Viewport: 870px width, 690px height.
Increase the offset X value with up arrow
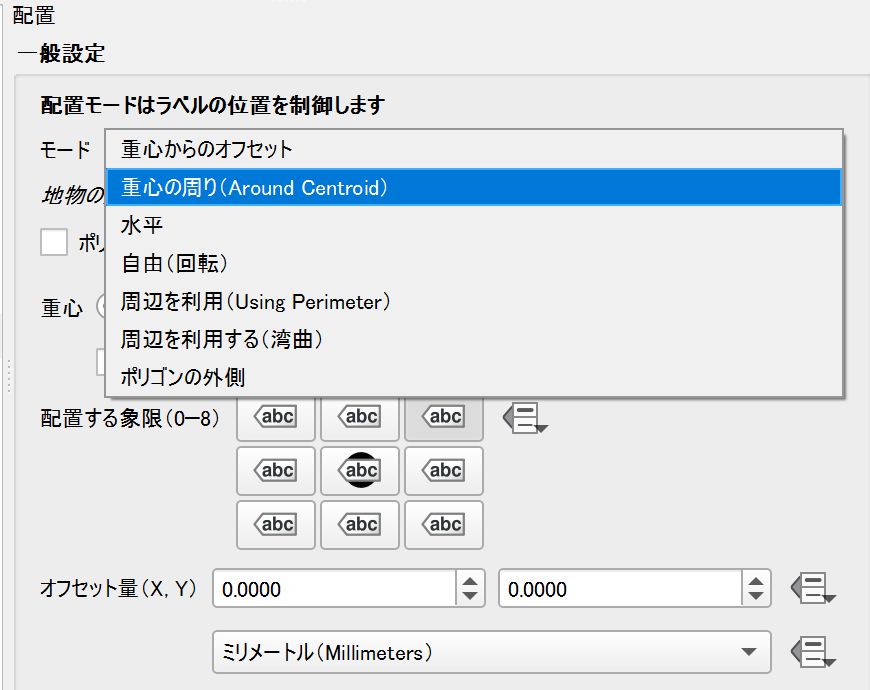tap(470, 581)
